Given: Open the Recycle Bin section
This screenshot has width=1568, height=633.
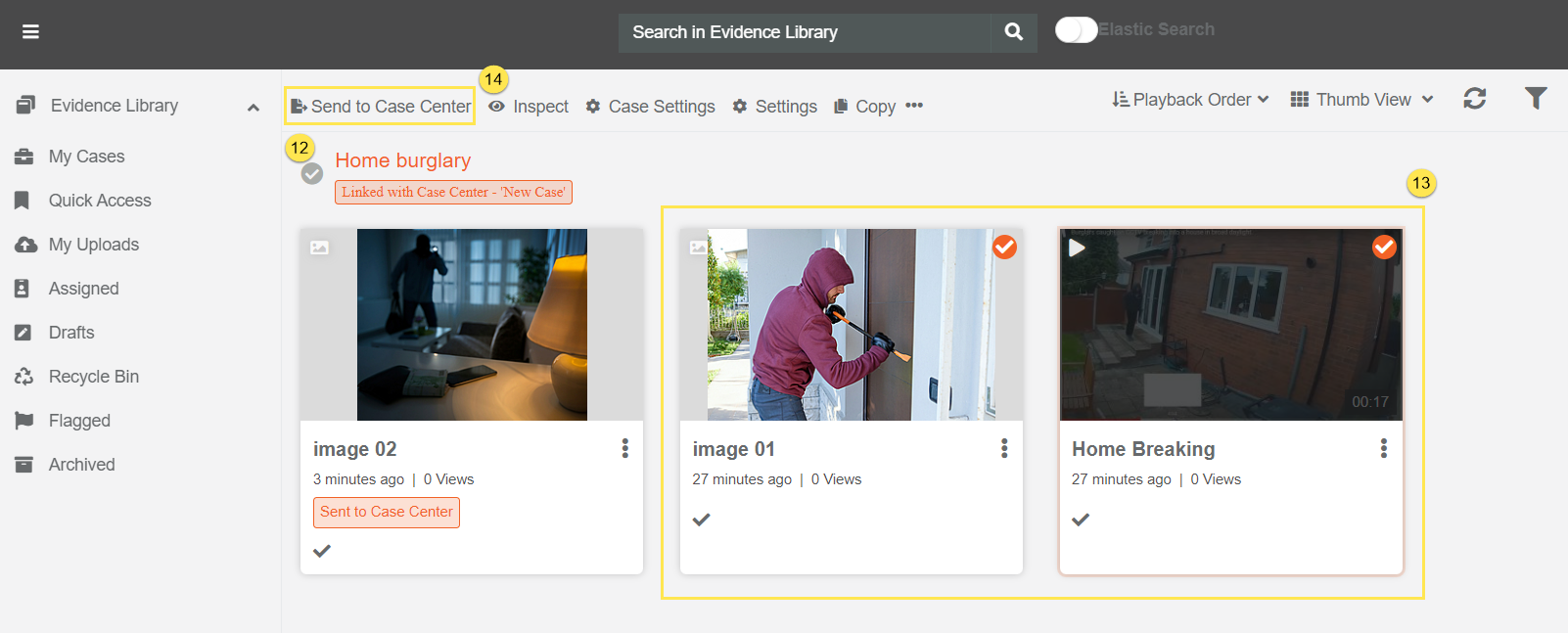Looking at the screenshot, I should click(x=93, y=377).
